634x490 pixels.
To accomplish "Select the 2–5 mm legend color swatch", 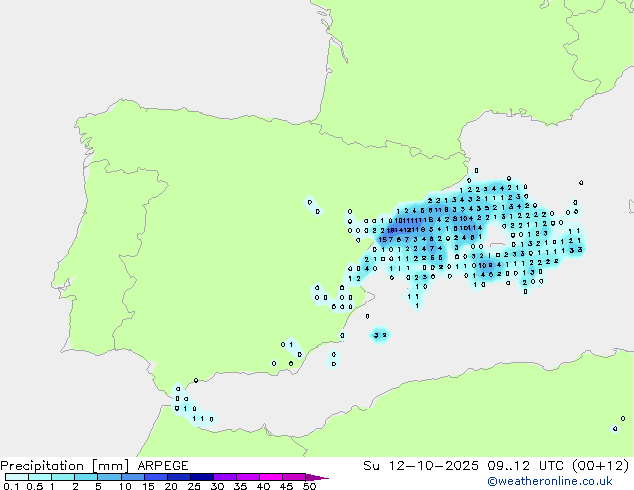I will coord(86,477).
